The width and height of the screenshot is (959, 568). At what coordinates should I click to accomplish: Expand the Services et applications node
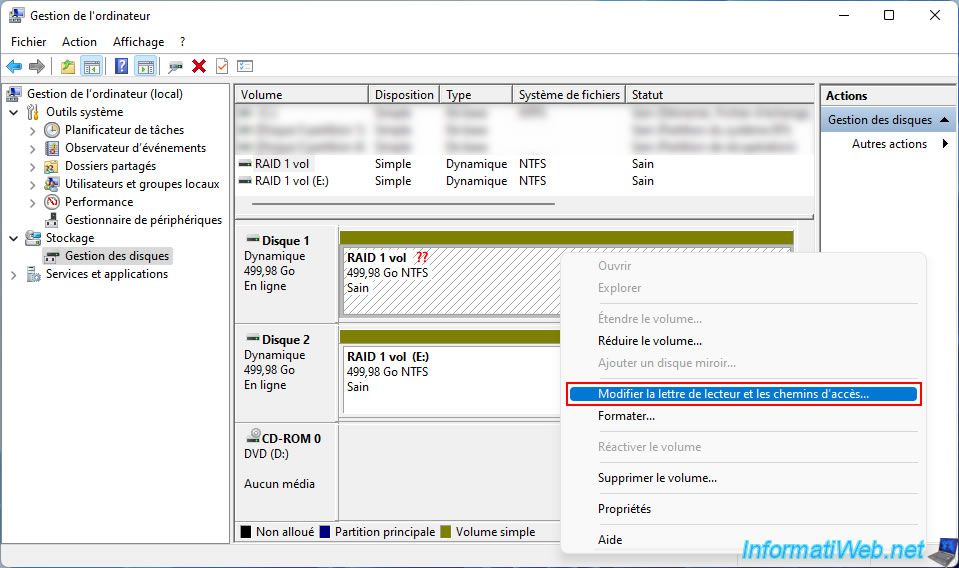[x=14, y=274]
